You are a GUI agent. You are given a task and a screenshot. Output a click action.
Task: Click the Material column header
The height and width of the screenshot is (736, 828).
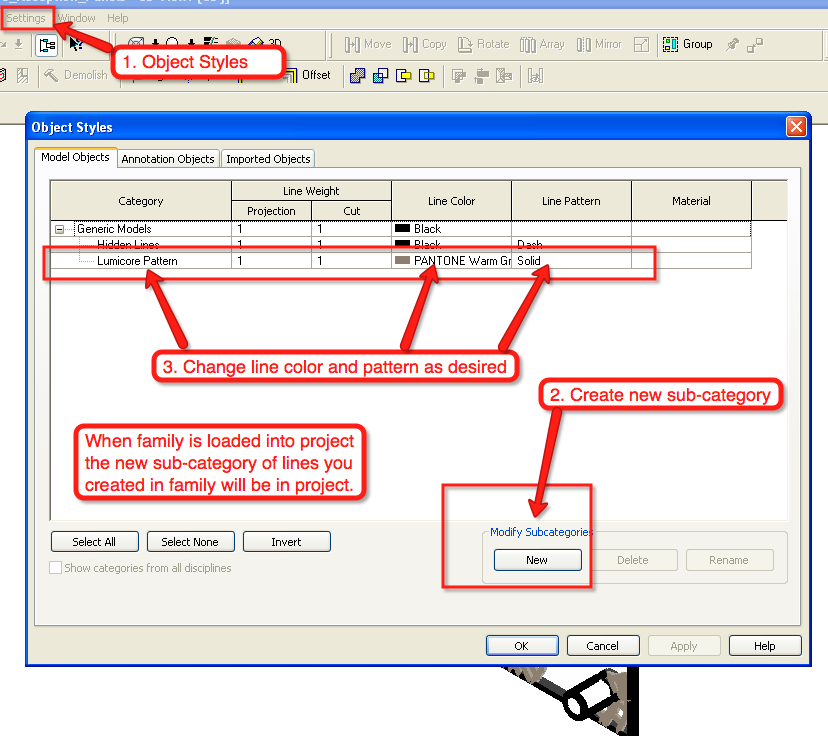[x=691, y=201]
